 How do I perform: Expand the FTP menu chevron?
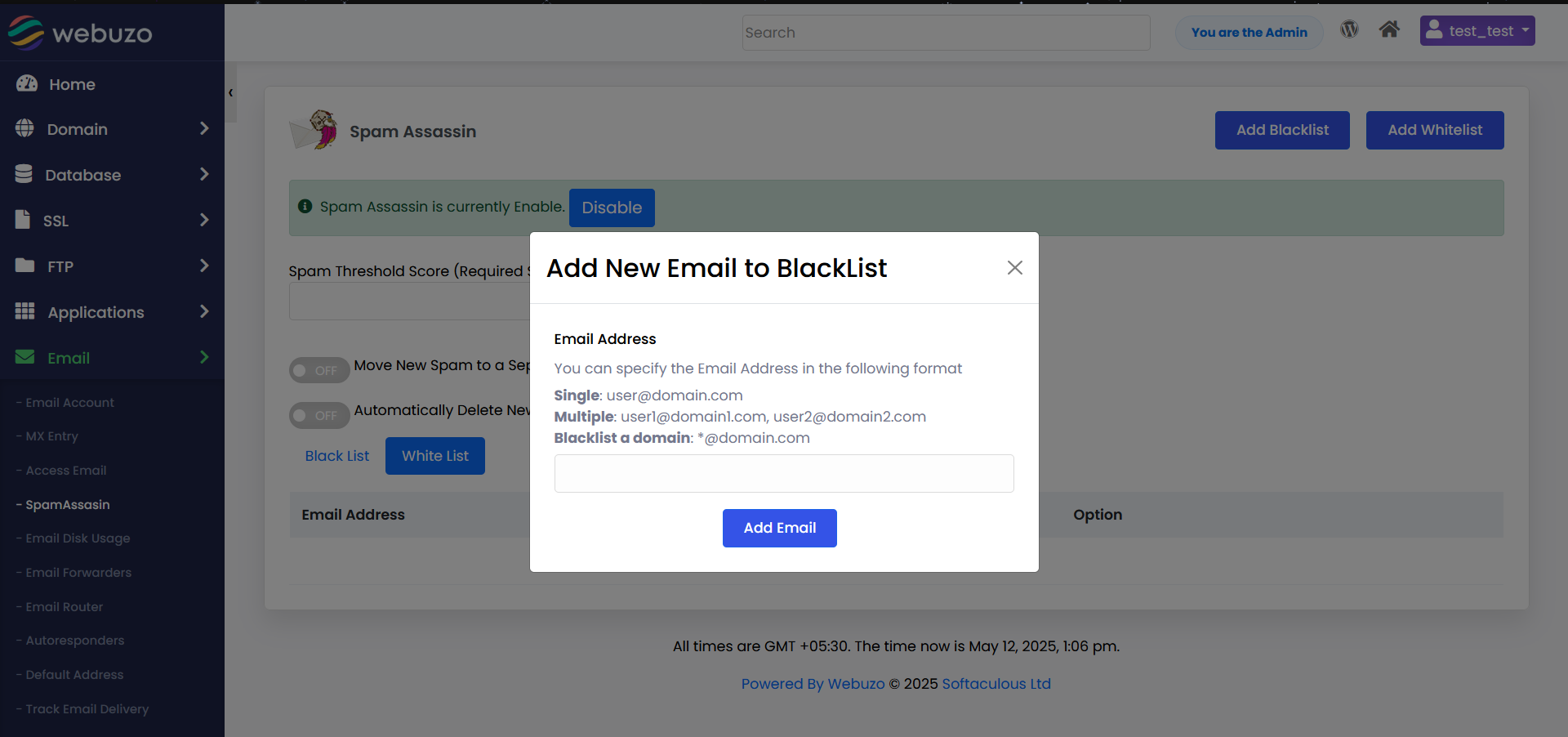(x=204, y=266)
